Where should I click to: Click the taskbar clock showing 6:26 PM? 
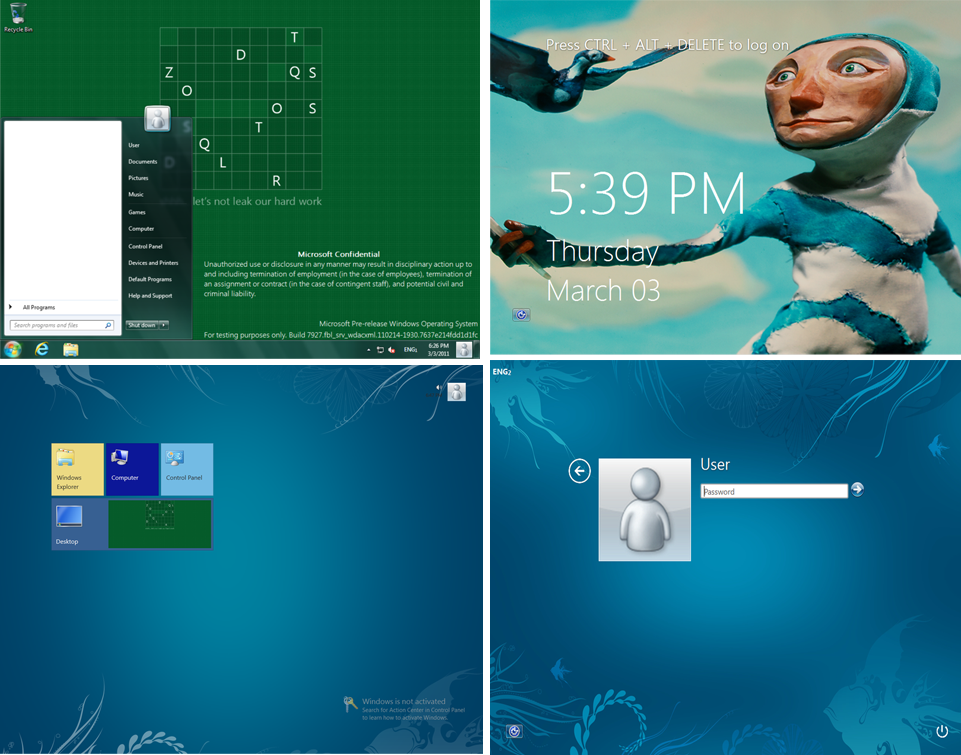pos(438,350)
